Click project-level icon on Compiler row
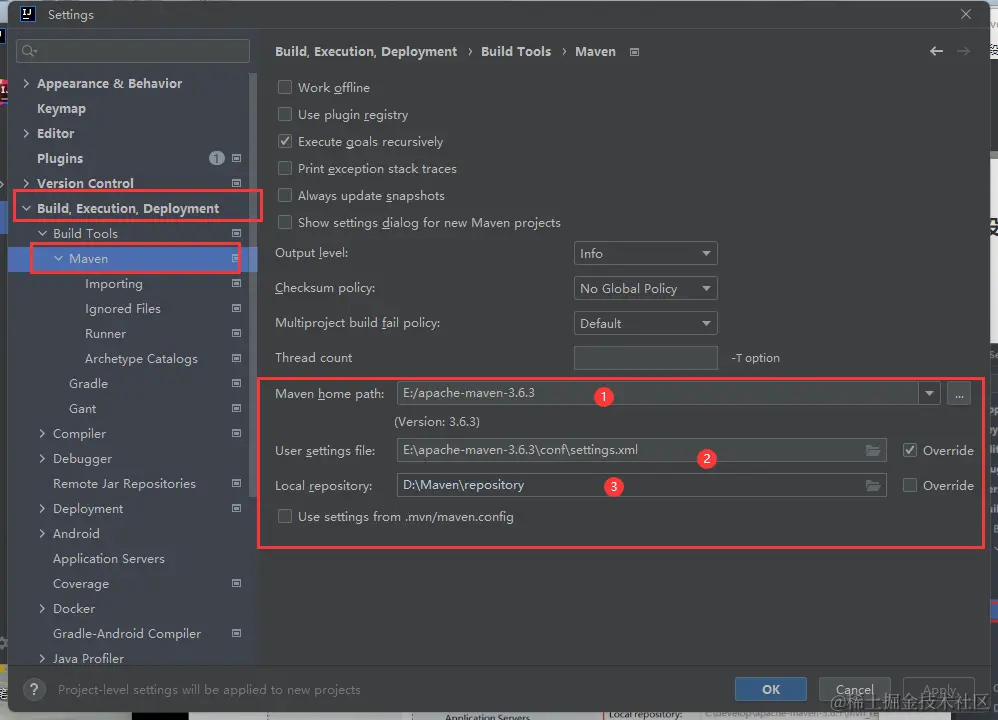Screen dimensions: 998x720 pos(236,433)
